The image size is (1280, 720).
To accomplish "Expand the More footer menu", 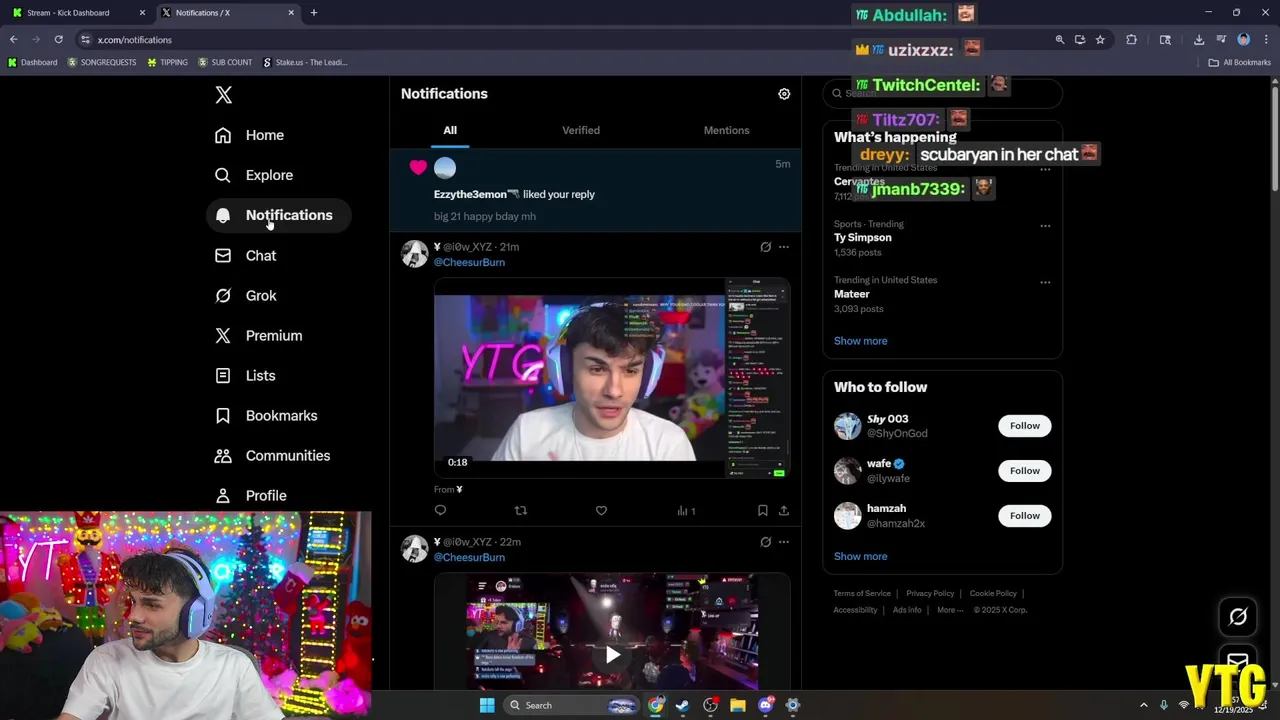I will [x=950, y=610].
